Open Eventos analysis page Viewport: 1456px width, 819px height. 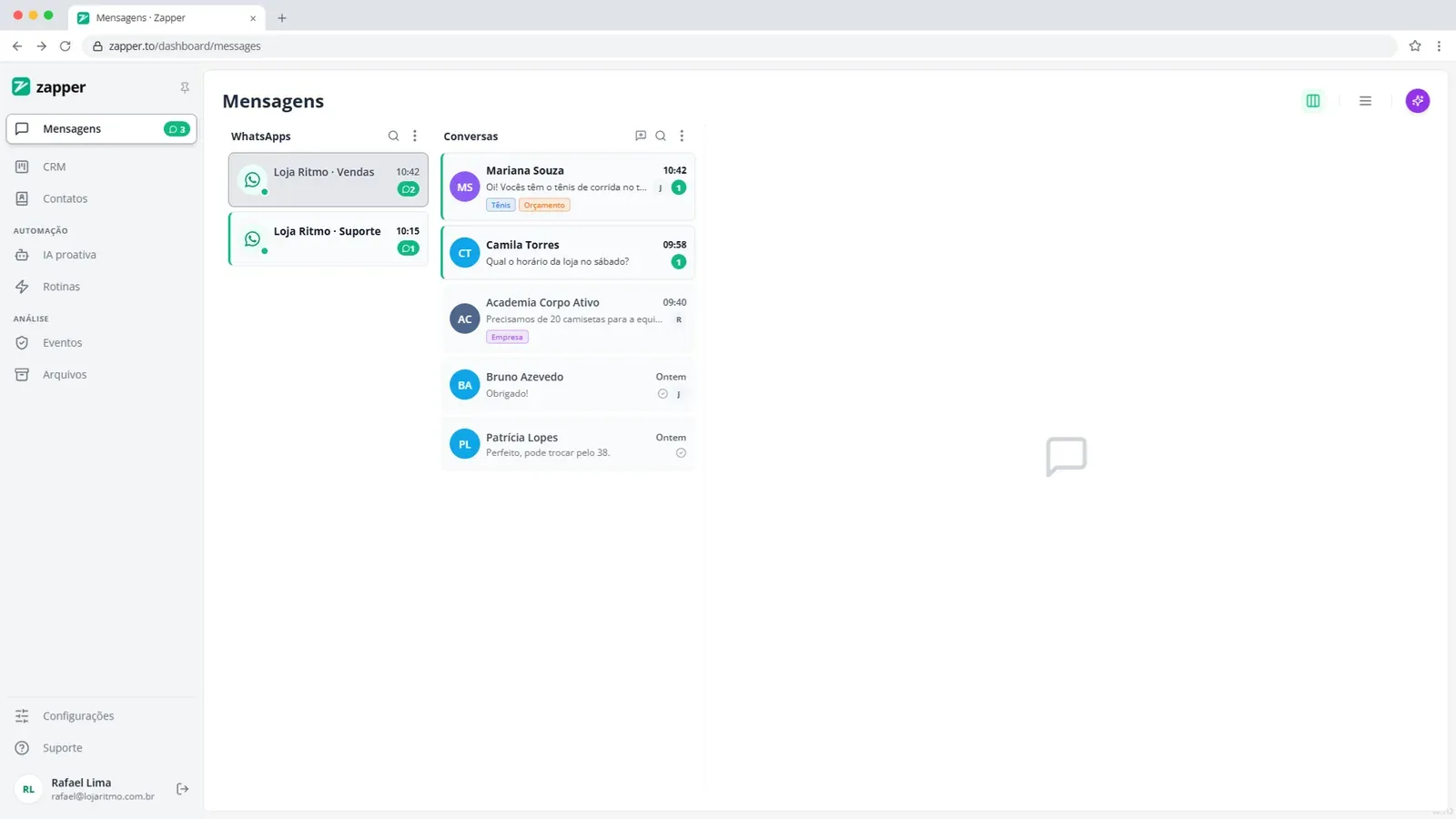[101, 343]
